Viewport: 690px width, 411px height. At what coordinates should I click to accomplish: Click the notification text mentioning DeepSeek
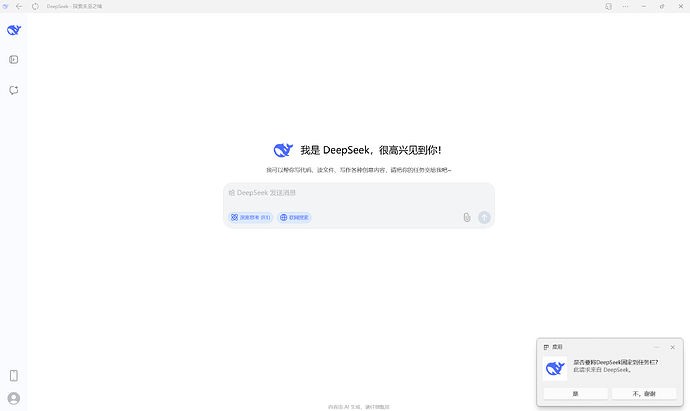pyautogui.click(x=615, y=366)
